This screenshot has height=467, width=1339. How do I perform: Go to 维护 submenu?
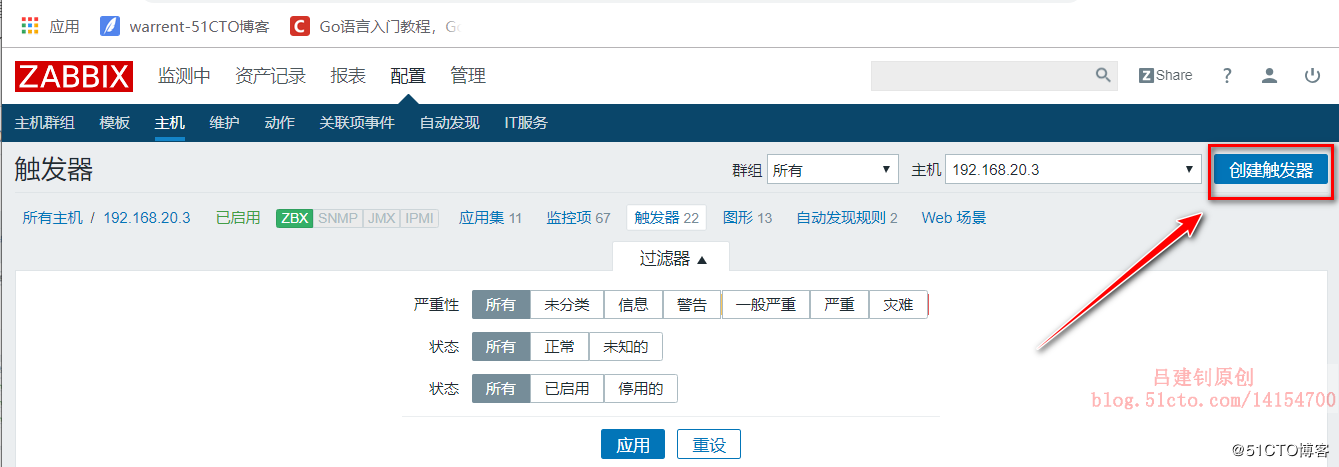(x=224, y=123)
